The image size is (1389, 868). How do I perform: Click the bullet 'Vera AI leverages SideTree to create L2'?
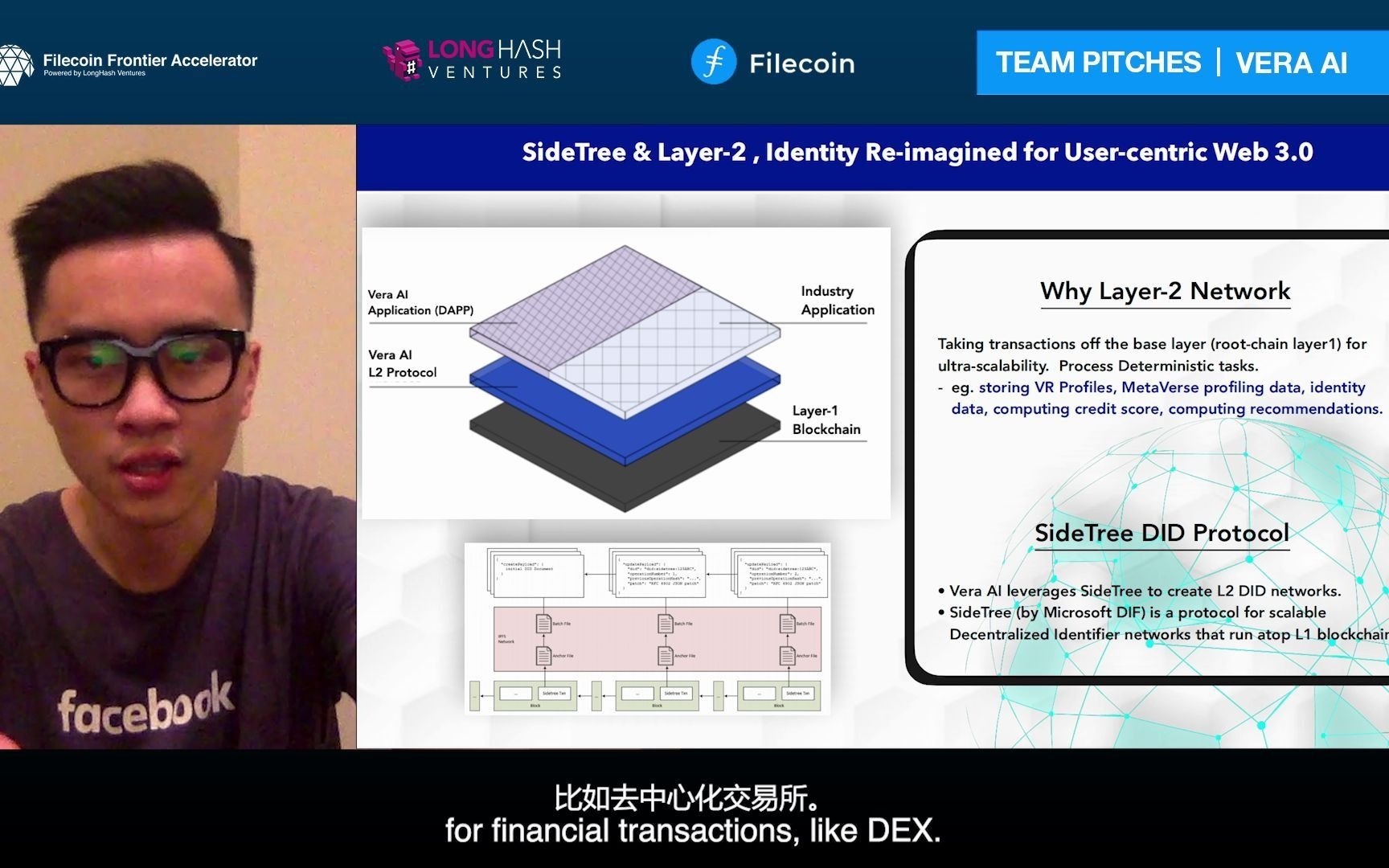(1145, 591)
